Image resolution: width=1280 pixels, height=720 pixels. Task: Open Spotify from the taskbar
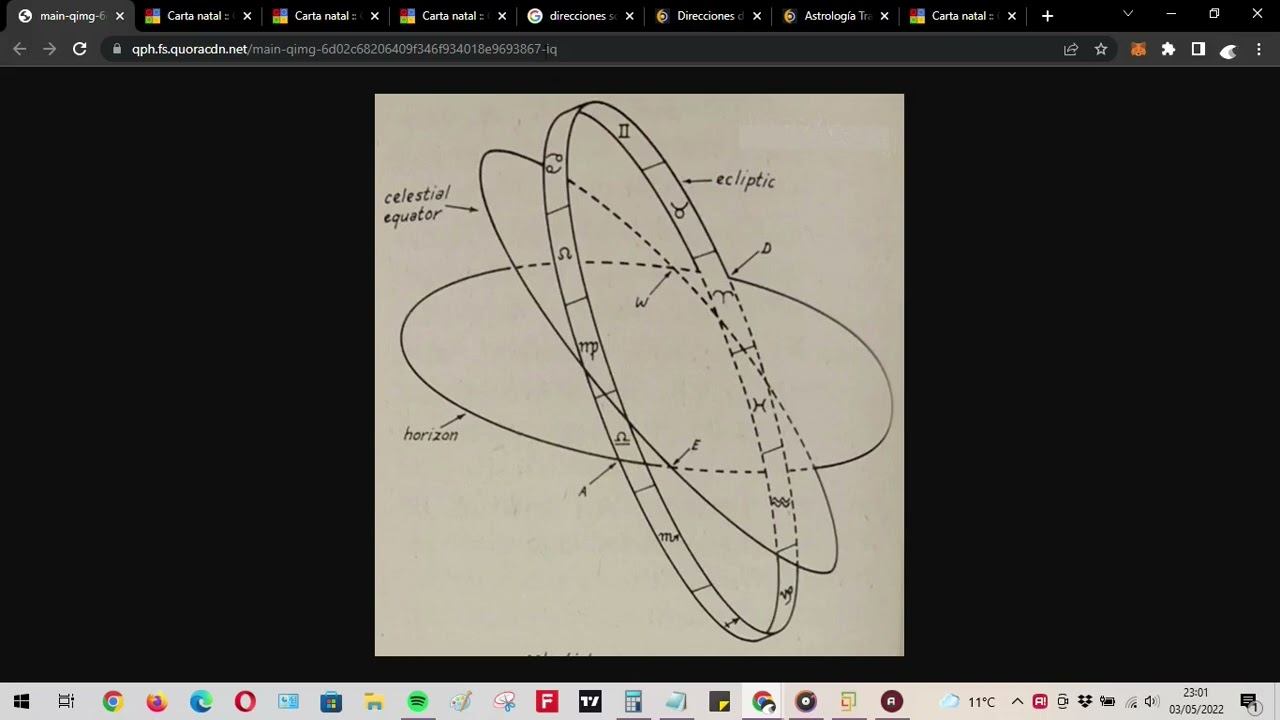418,702
